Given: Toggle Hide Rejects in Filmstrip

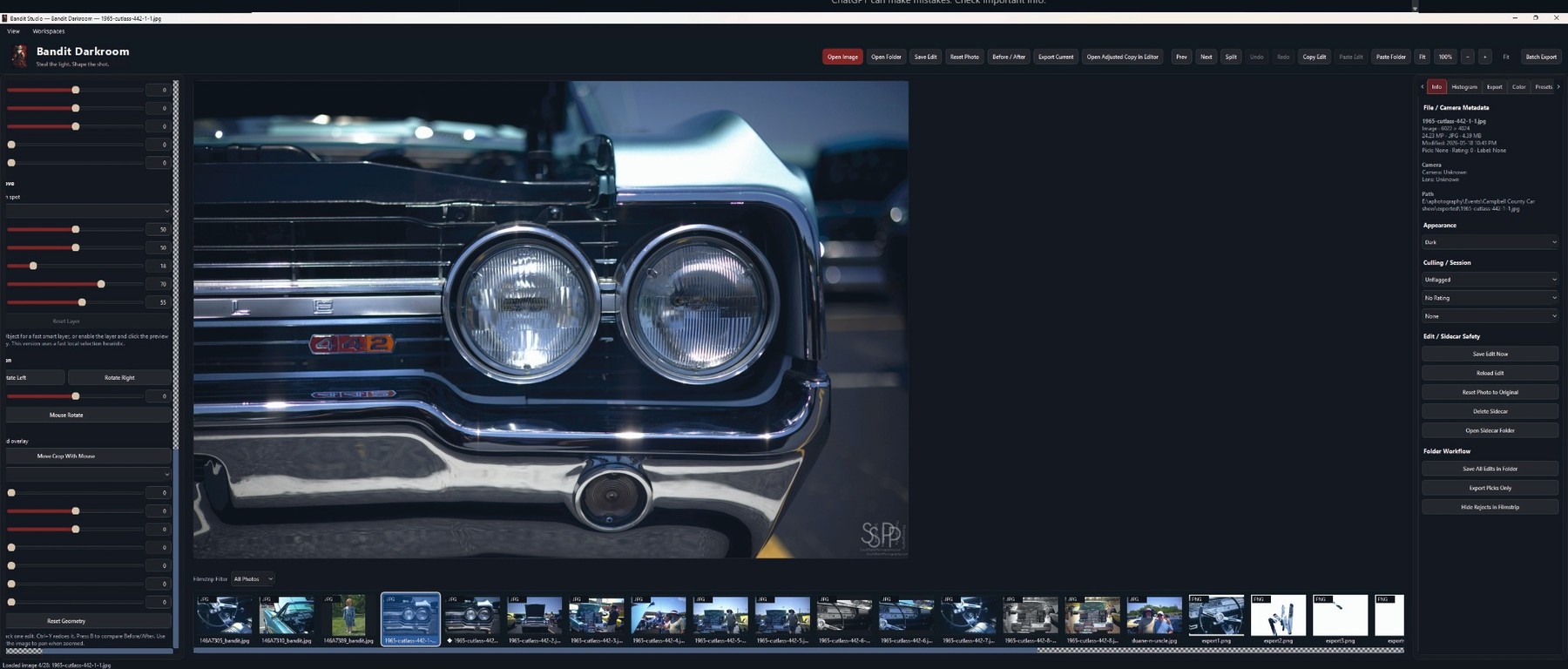Looking at the screenshot, I should pyautogui.click(x=1490, y=507).
